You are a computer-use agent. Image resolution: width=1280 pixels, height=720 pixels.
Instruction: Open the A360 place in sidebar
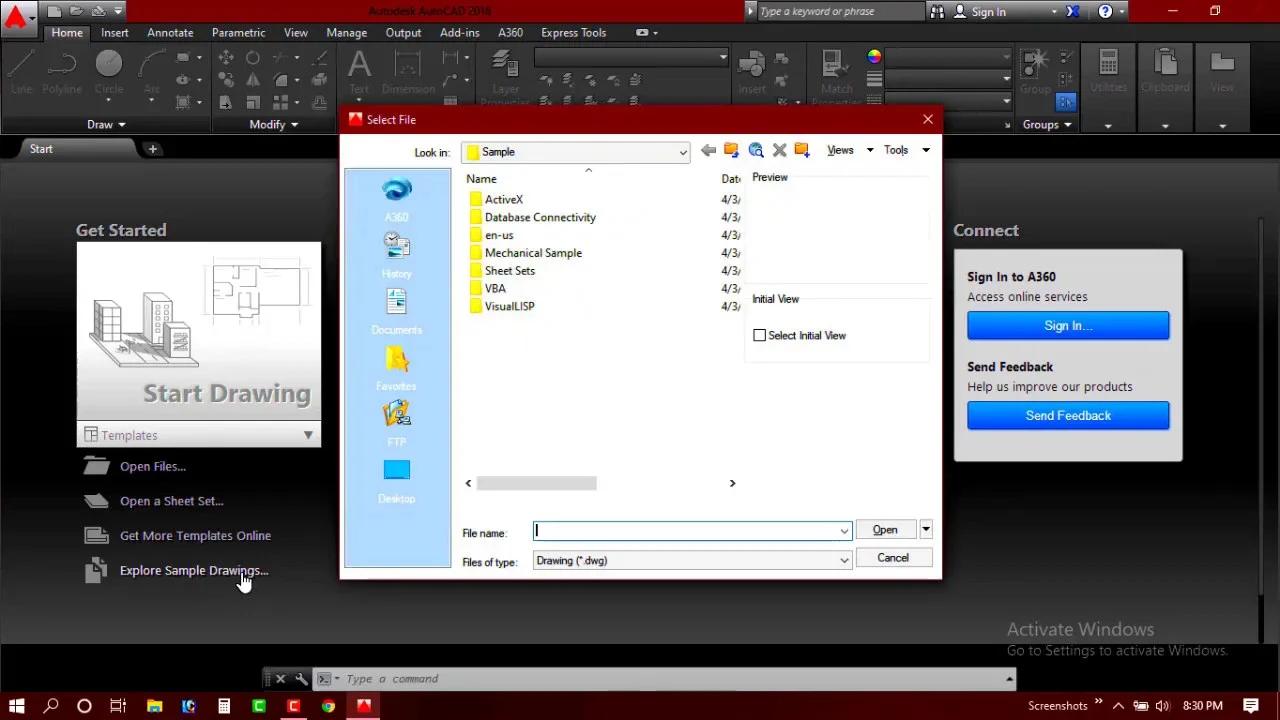(x=396, y=199)
